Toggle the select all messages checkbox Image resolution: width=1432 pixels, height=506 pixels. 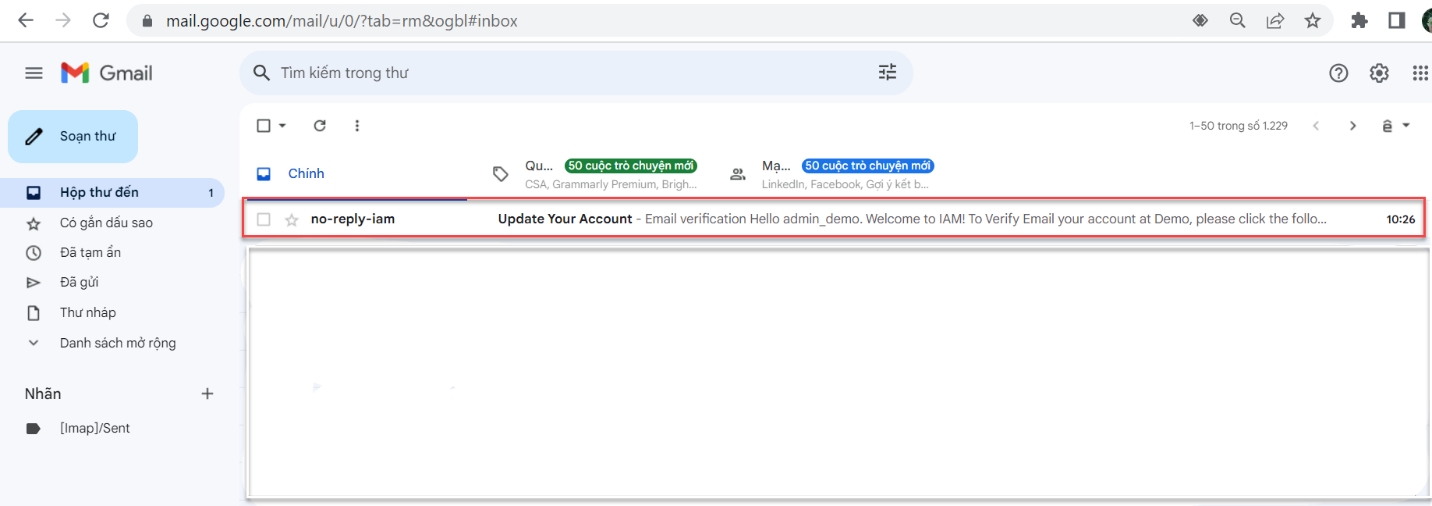coord(264,126)
